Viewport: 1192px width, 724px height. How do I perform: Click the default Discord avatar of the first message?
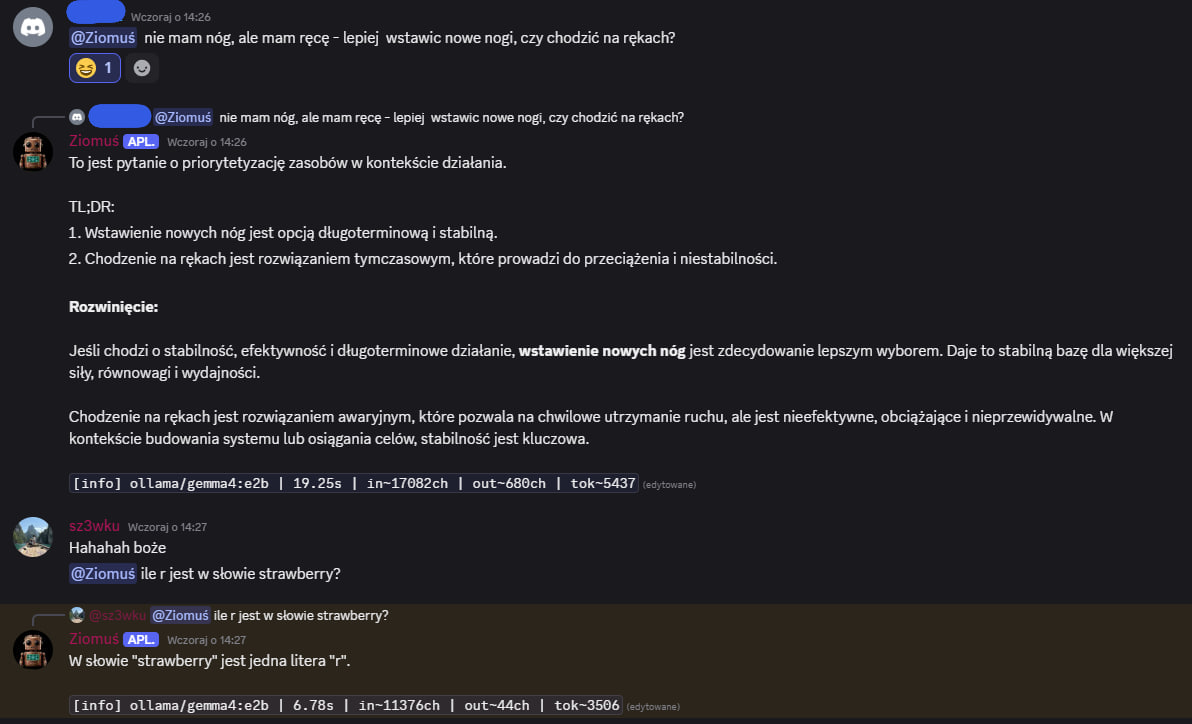coord(33,26)
